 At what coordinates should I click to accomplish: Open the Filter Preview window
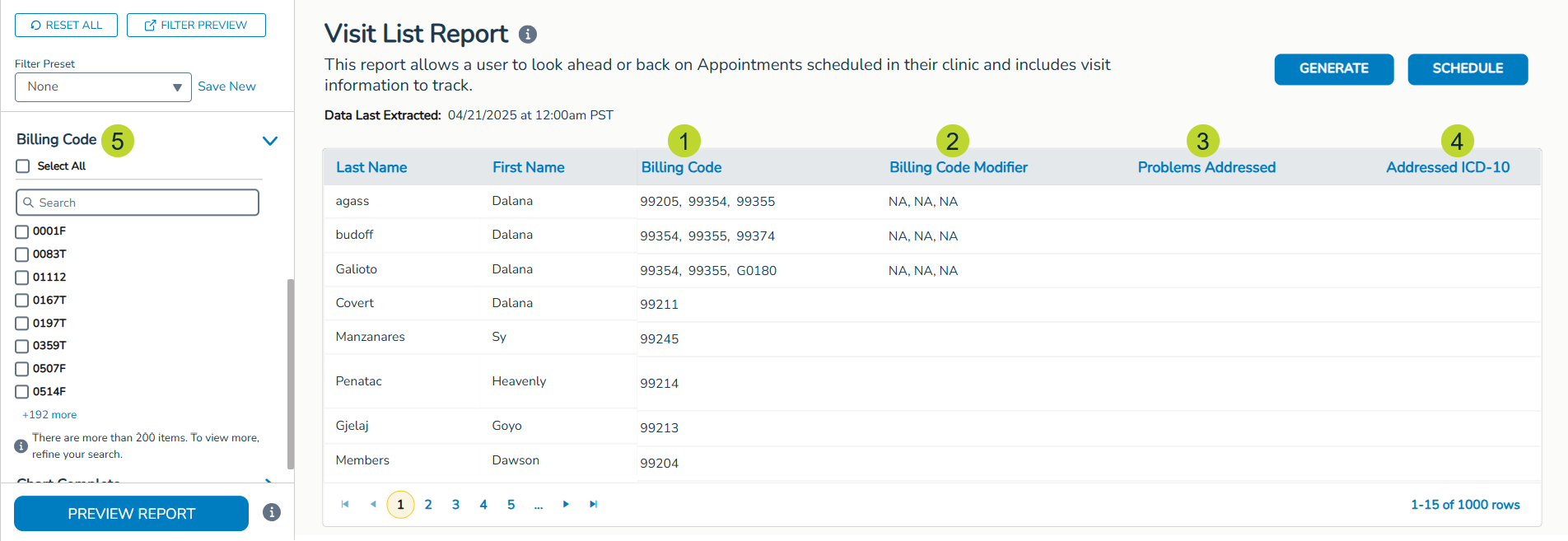pyautogui.click(x=196, y=26)
